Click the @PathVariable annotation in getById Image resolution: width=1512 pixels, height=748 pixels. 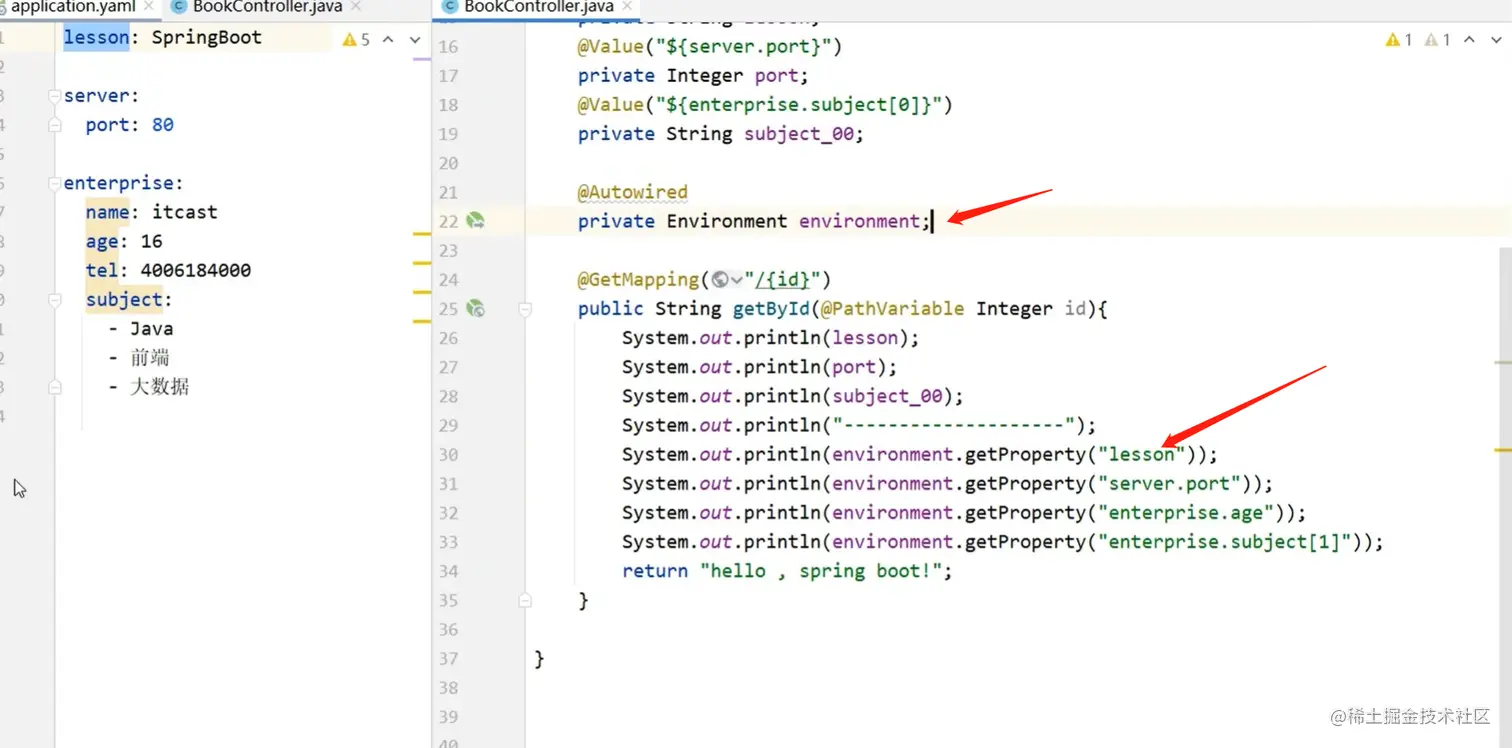pyautogui.click(x=893, y=309)
